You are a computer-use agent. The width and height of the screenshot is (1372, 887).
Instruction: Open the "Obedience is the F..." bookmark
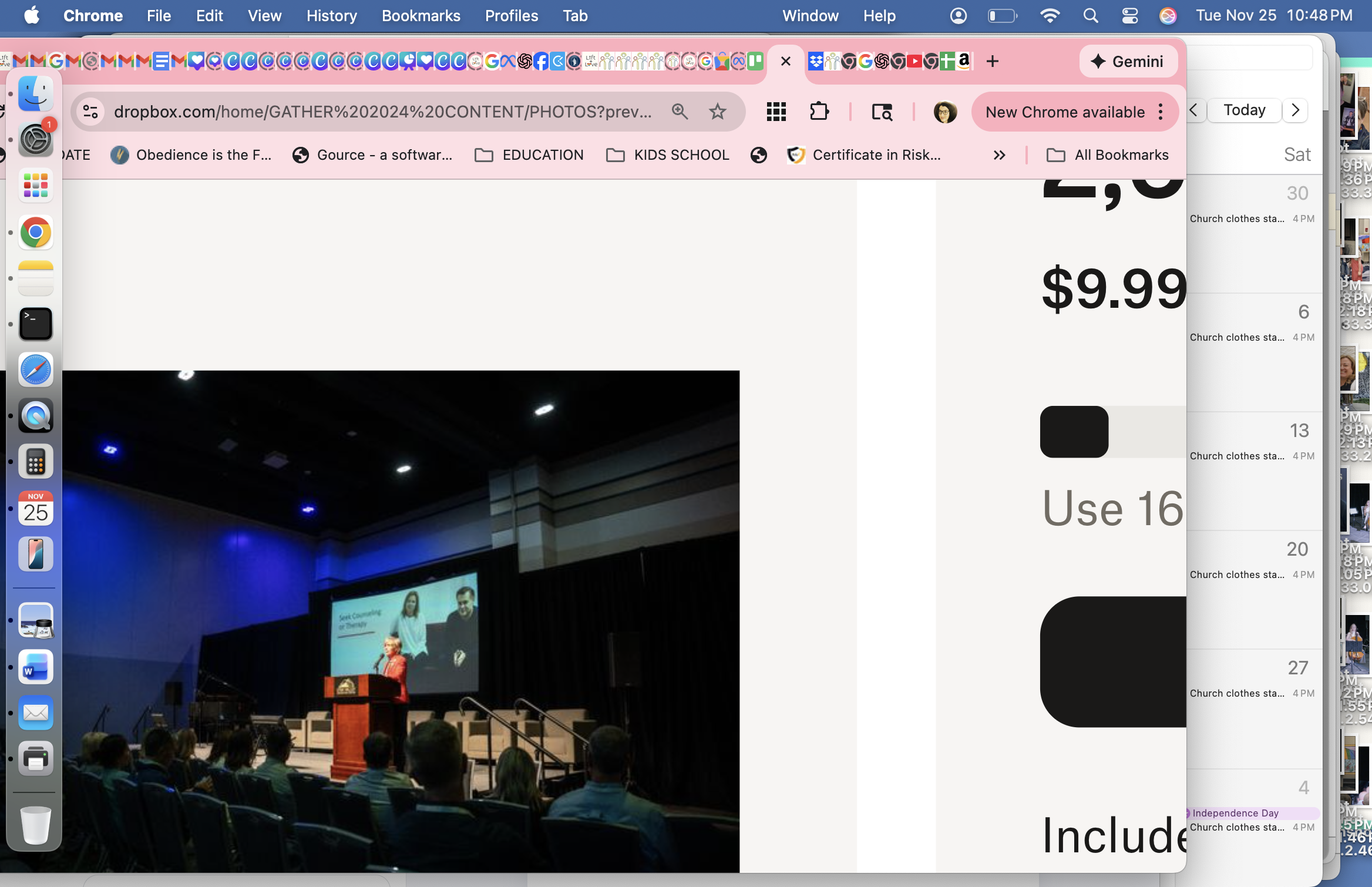[191, 155]
